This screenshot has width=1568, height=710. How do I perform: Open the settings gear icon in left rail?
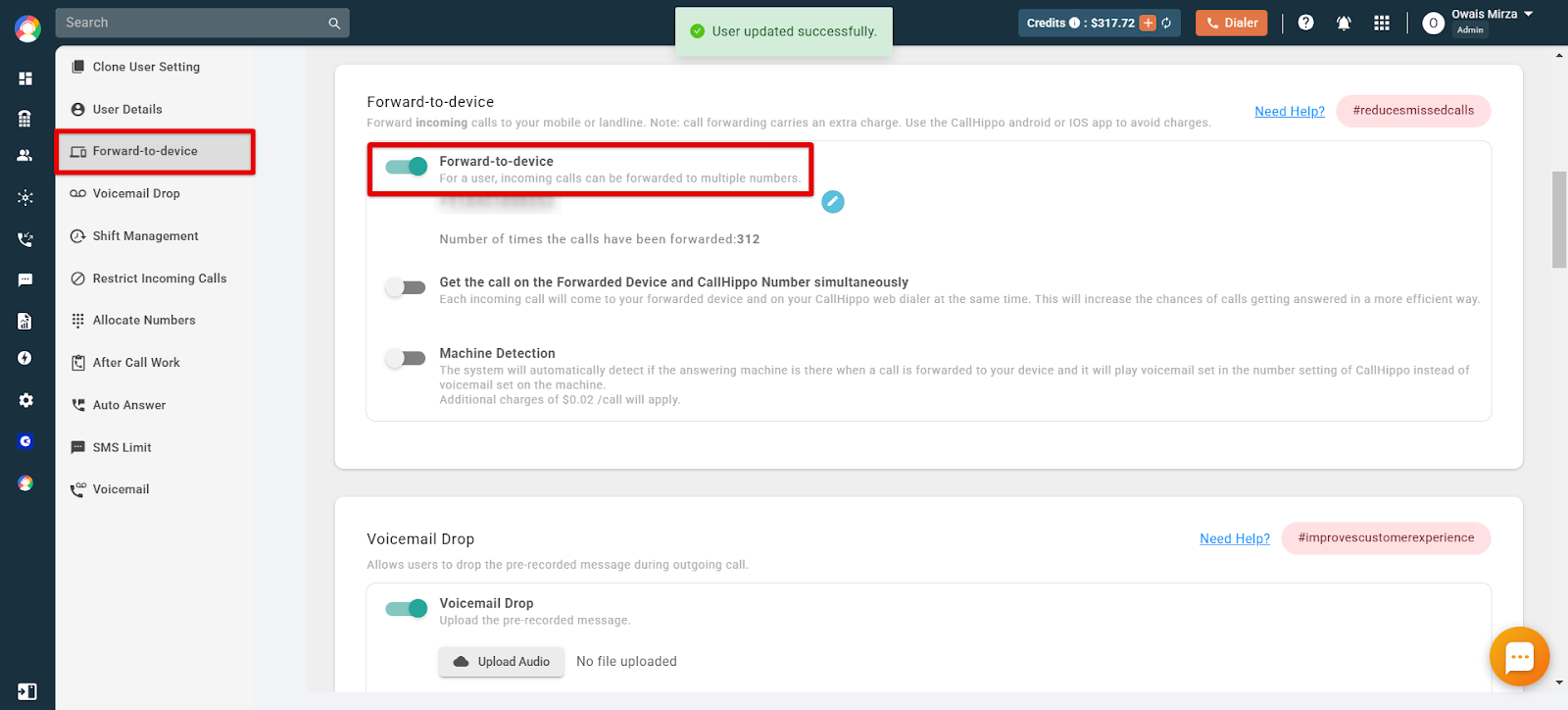coord(25,400)
